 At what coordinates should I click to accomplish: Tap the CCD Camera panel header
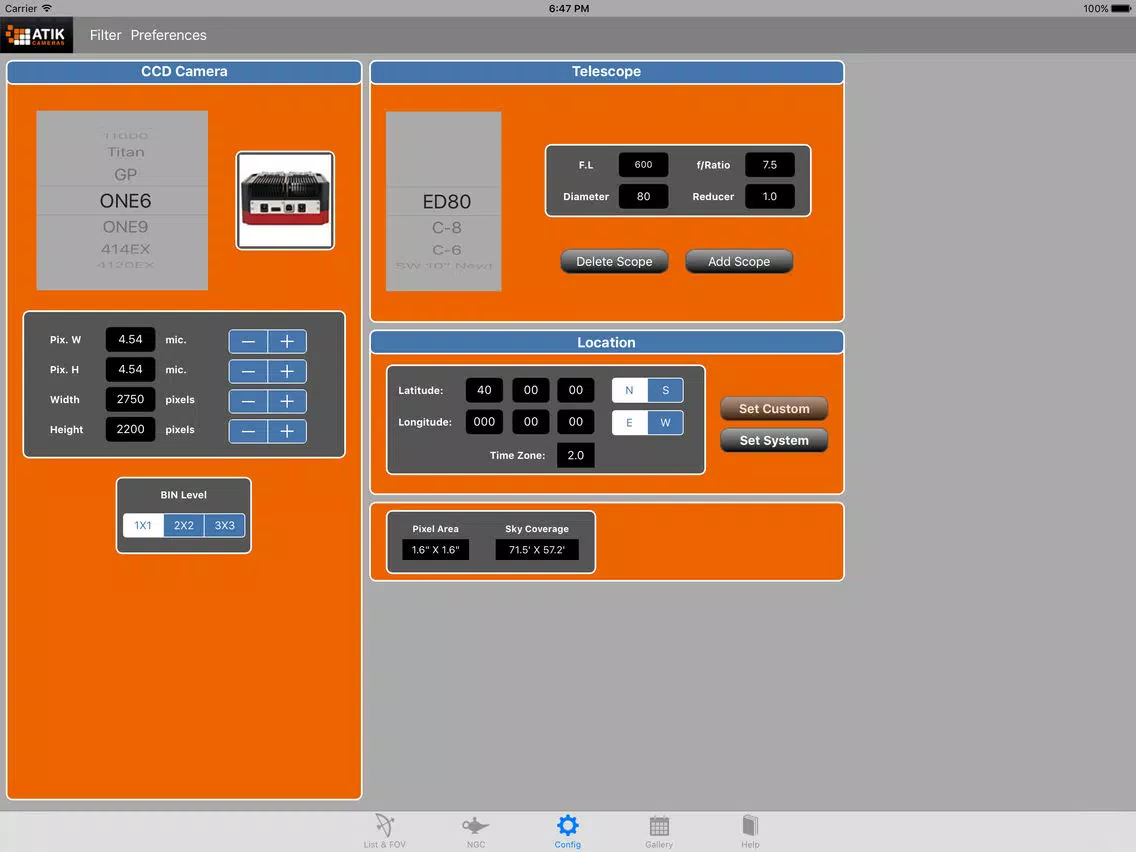point(184,72)
